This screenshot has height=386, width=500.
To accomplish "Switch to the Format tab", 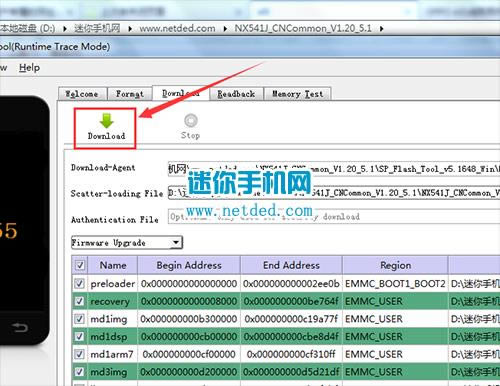I will 130,94.
